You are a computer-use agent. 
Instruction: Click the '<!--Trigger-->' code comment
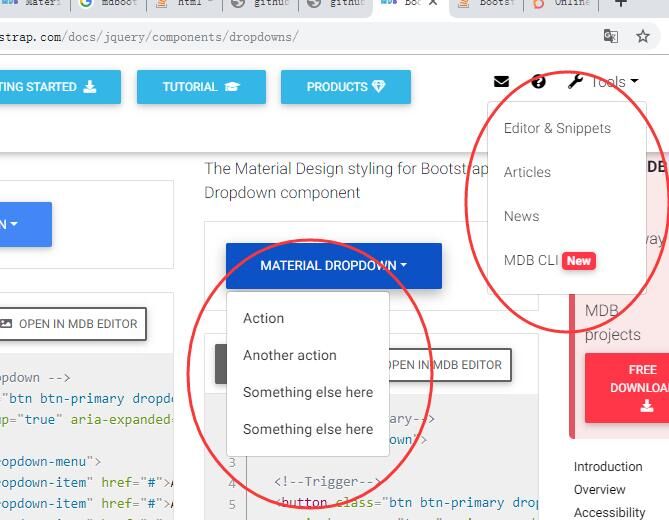pyautogui.click(x=328, y=482)
